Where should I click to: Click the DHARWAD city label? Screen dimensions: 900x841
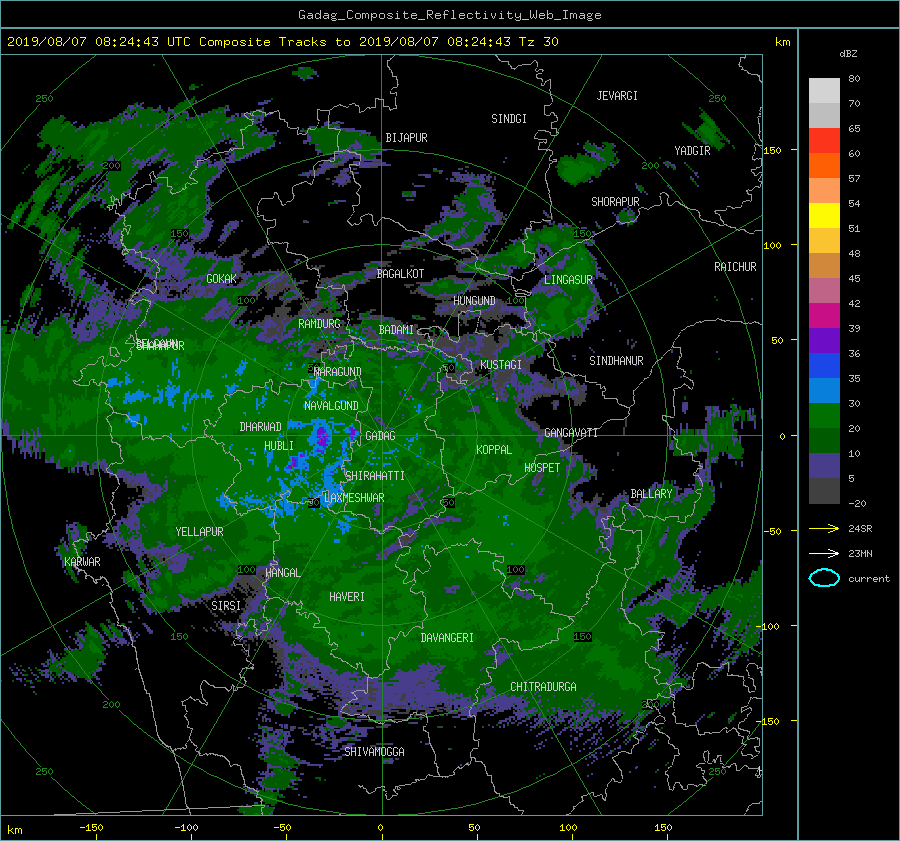pos(260,427)
